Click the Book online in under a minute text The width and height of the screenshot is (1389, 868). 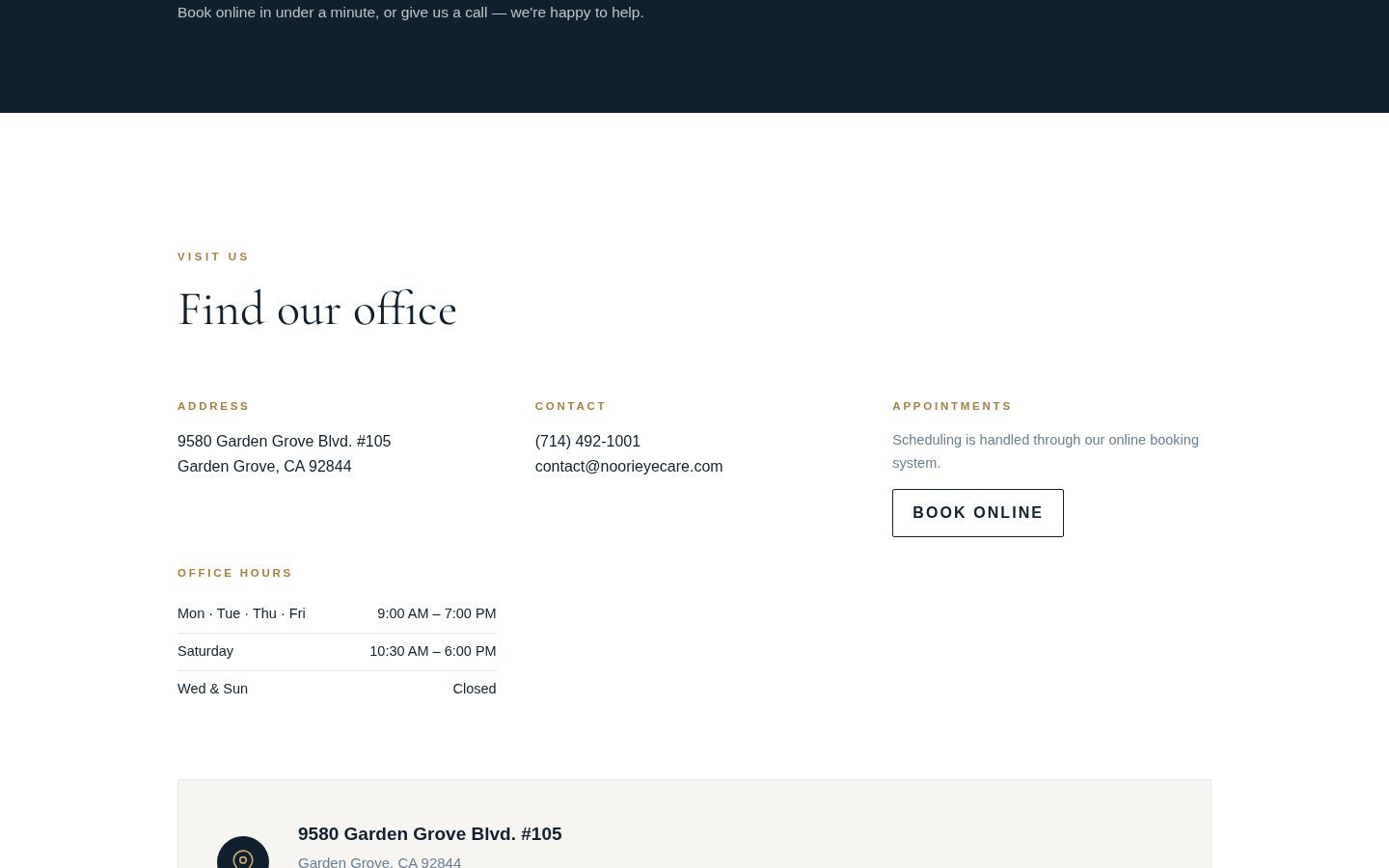pyautogui.click(x=411, y=13)
